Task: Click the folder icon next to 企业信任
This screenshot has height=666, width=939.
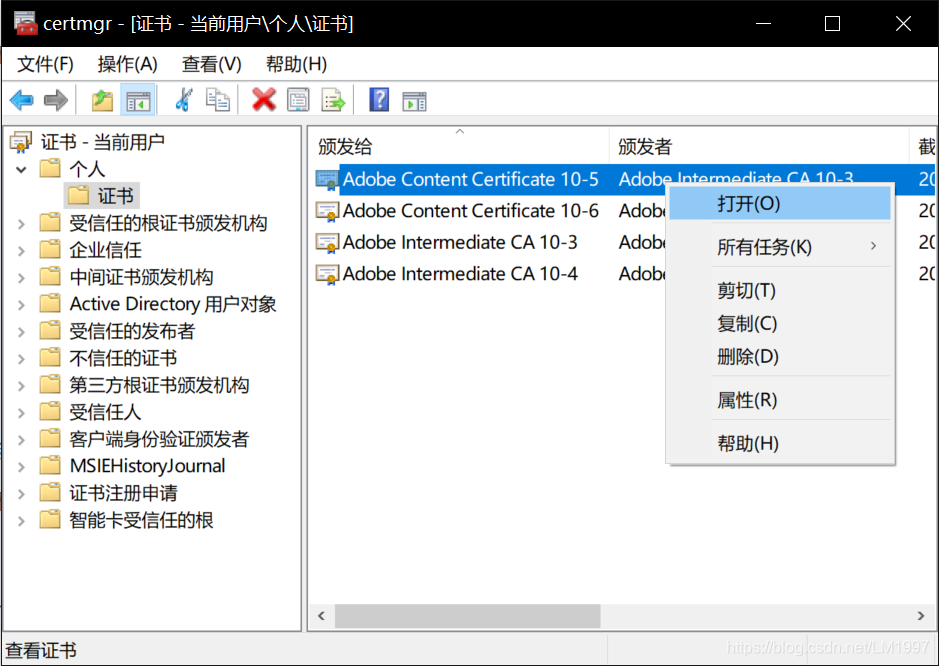Action: pos(50,249)
